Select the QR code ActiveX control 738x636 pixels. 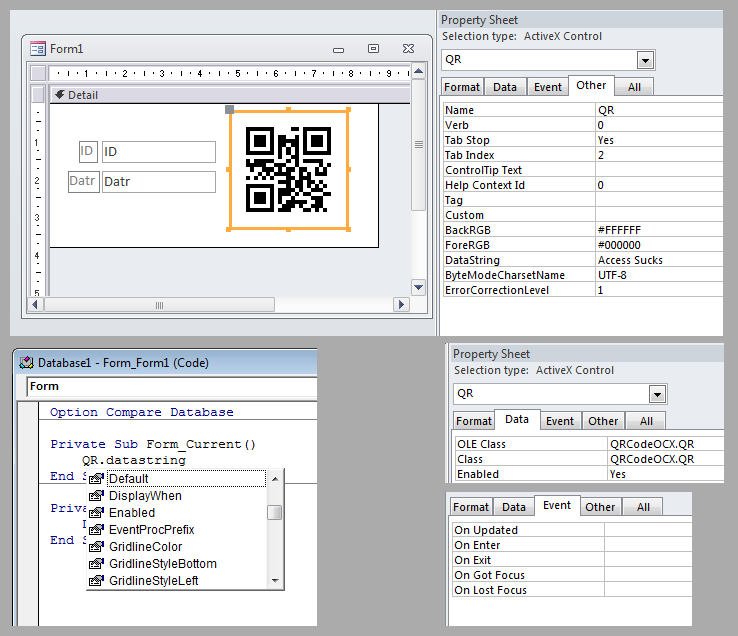[289, 170]
